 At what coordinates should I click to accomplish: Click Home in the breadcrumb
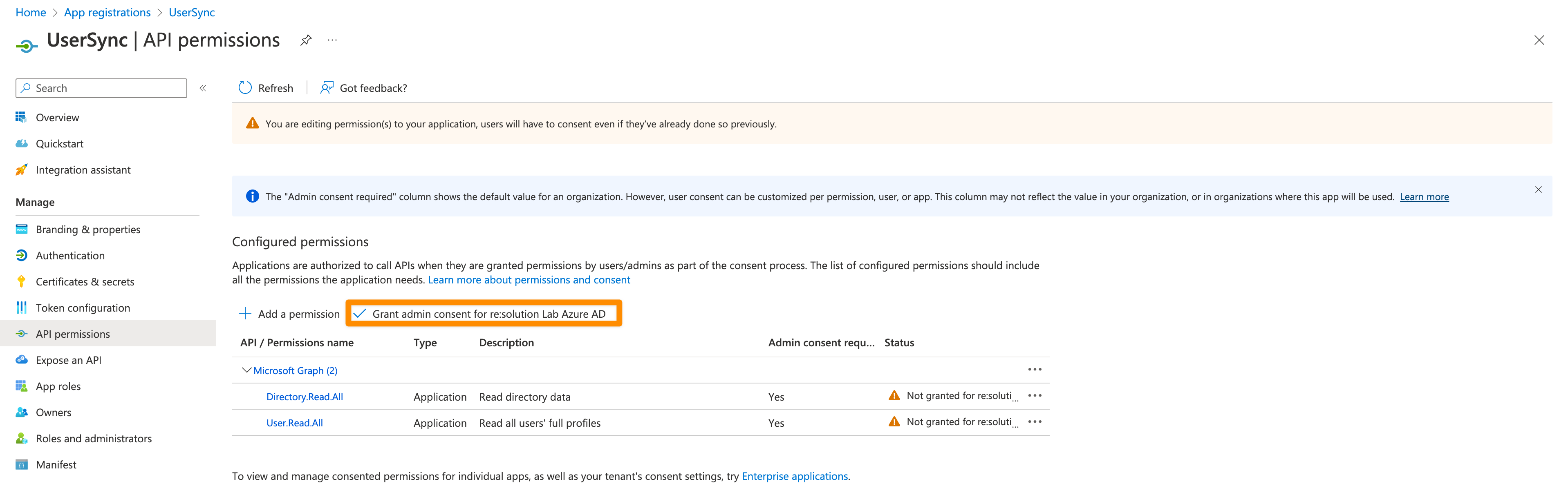(x=30, y=12)
